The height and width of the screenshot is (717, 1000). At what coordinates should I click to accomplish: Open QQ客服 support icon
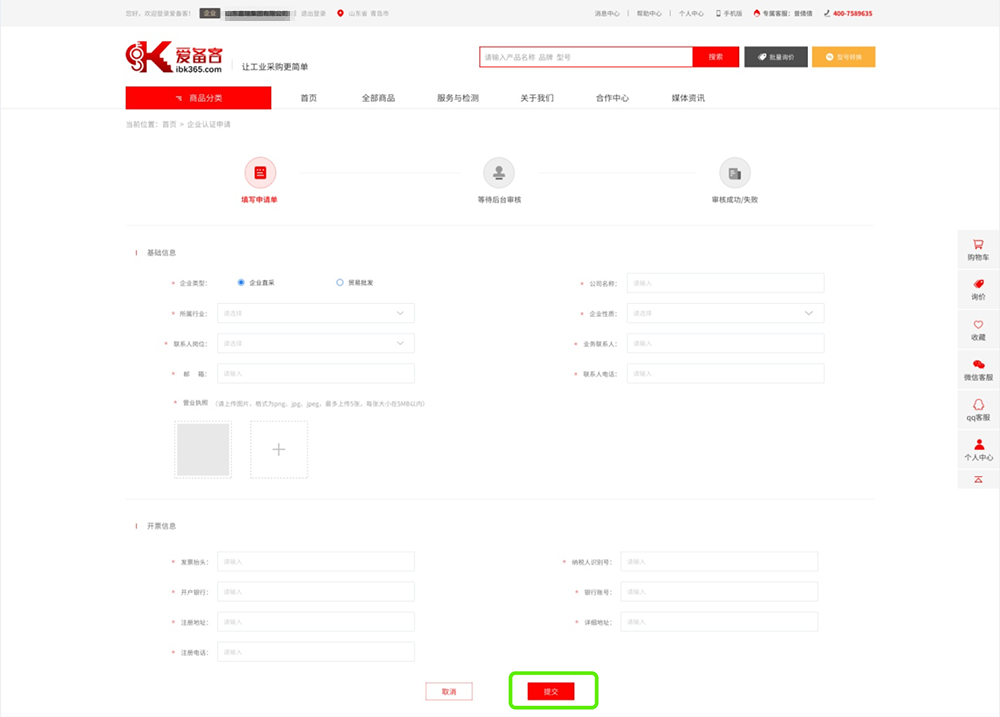point(978,404)
